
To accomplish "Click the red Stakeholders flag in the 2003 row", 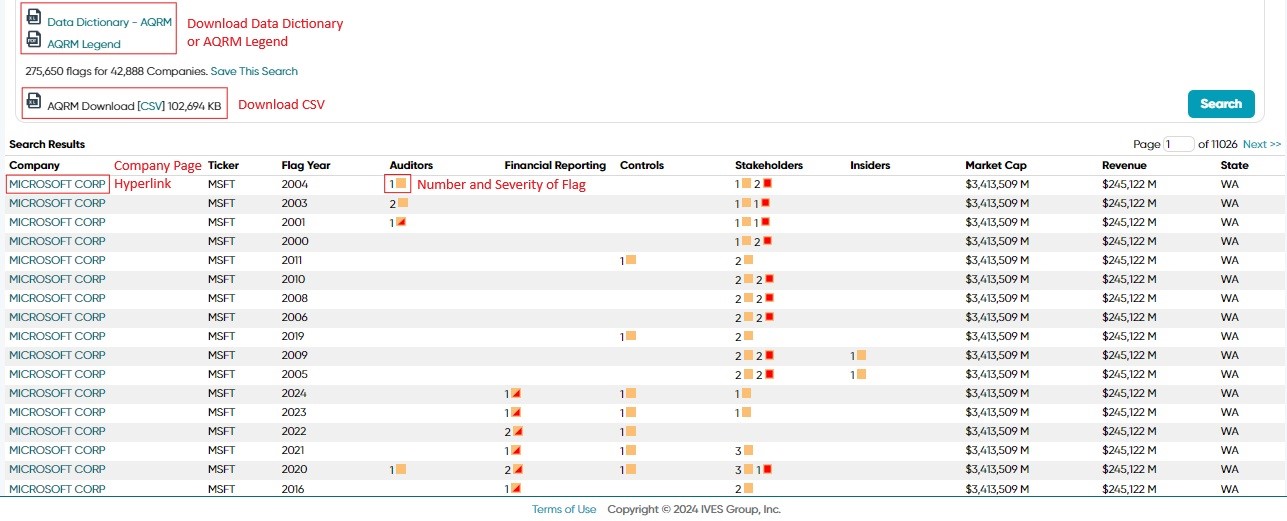I will coord(765,203).
